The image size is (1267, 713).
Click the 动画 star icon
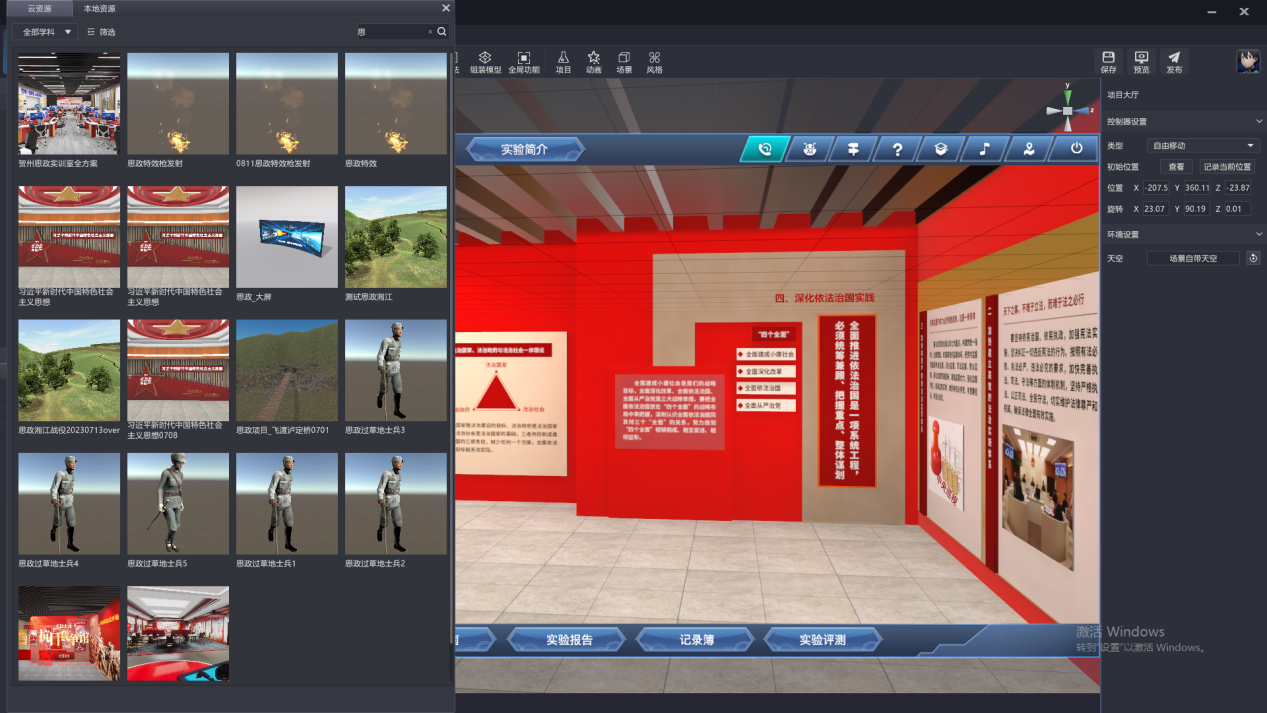click(593, 58)
